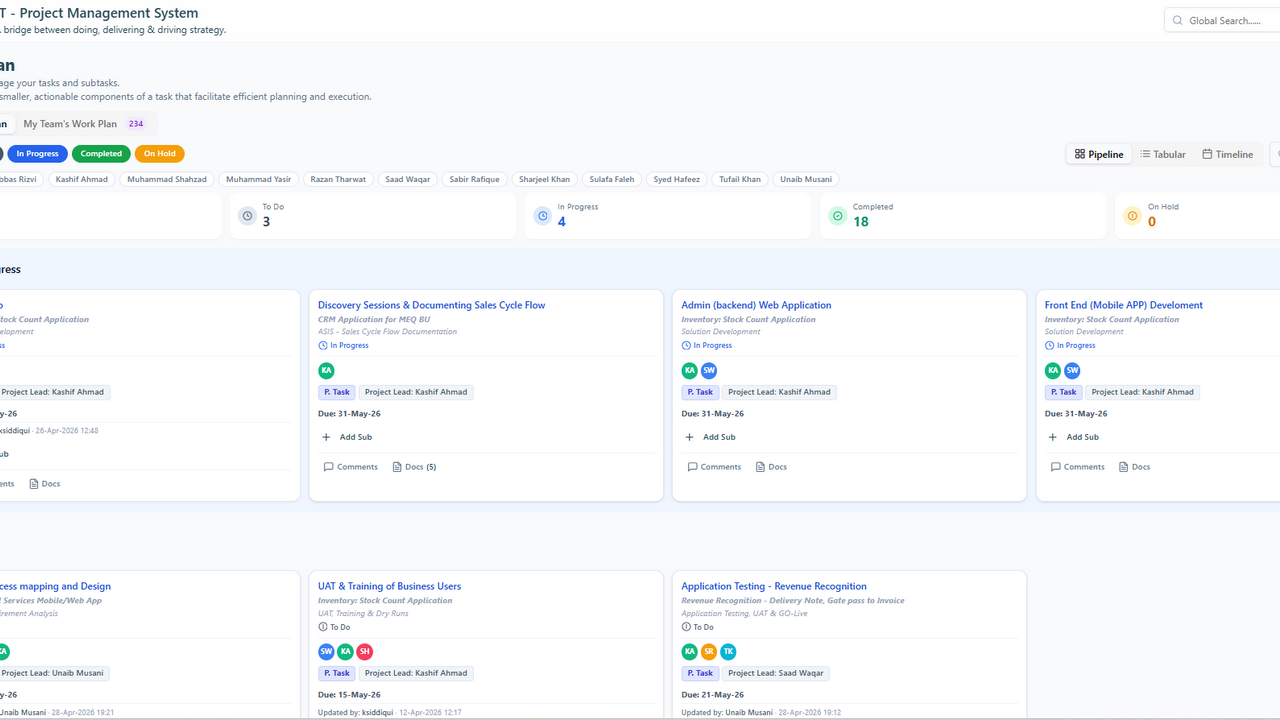Image resolution: width=1280 pixels, height=720 pixels.
Task: Toggle the On Hold status filter
Action: 160,154
